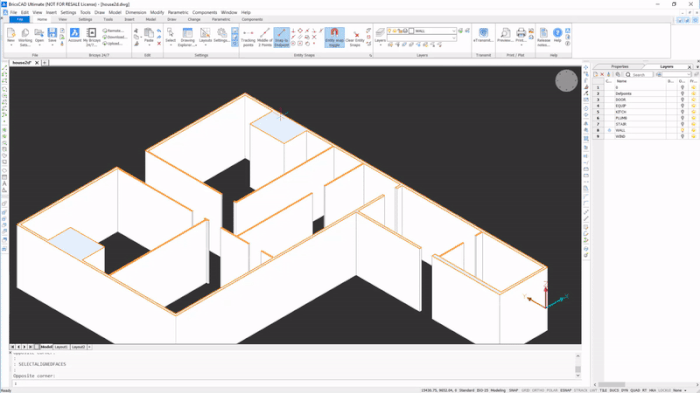Toggle ORTHO mode in status bar
The width and height of the screenshot is (700, 393).
538,390
